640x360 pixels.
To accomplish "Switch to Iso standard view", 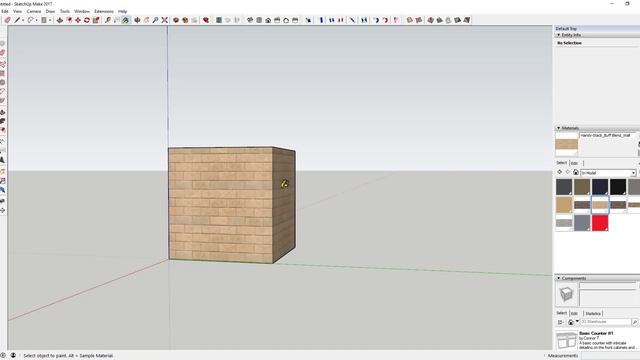I will [x=250, y=20].
